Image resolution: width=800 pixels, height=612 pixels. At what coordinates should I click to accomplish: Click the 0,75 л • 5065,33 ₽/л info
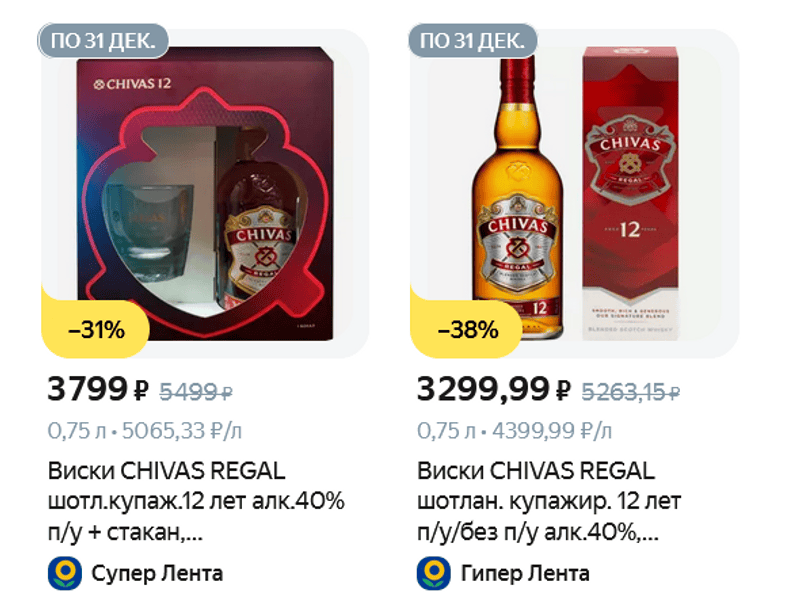(144, 431)
